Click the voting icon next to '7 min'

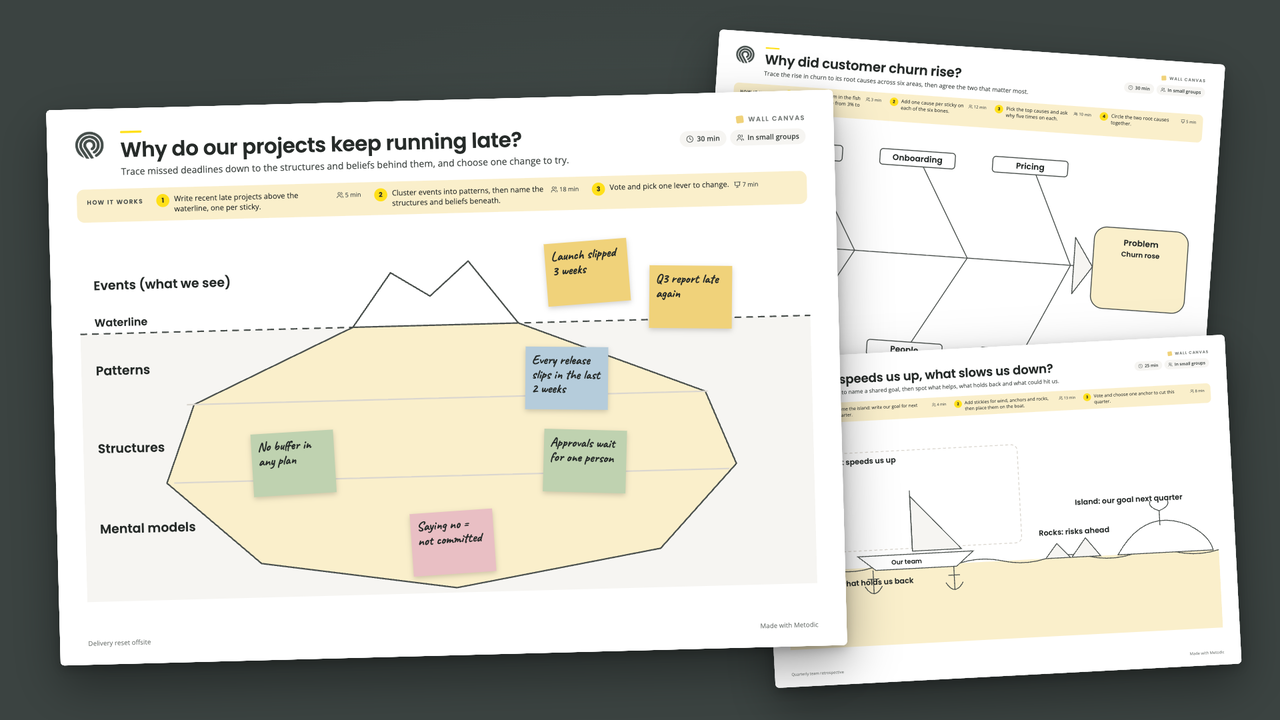[x=737, y=184]
